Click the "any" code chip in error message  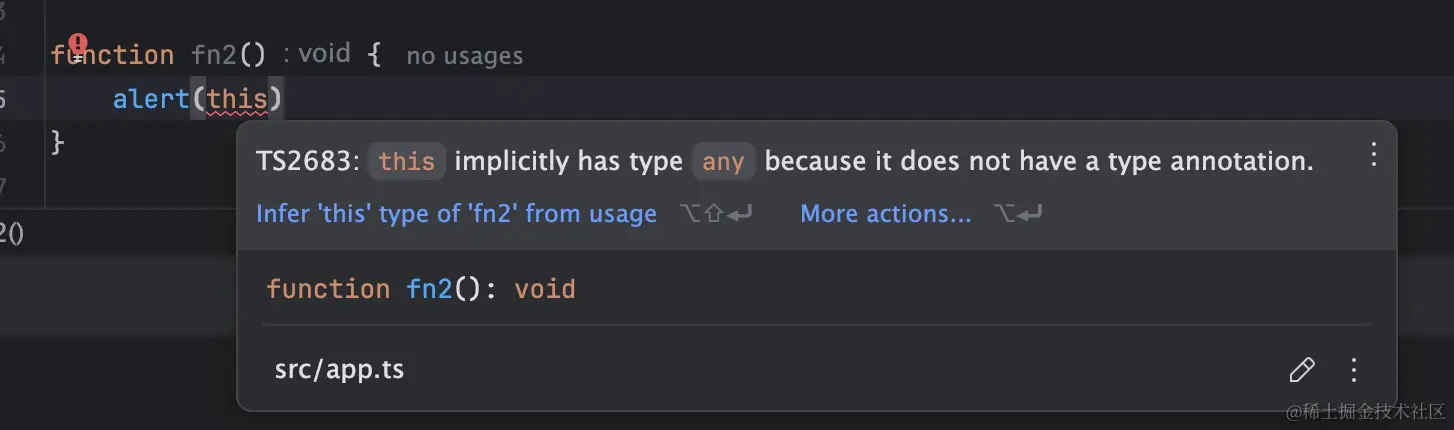click(x=723, y=162)
